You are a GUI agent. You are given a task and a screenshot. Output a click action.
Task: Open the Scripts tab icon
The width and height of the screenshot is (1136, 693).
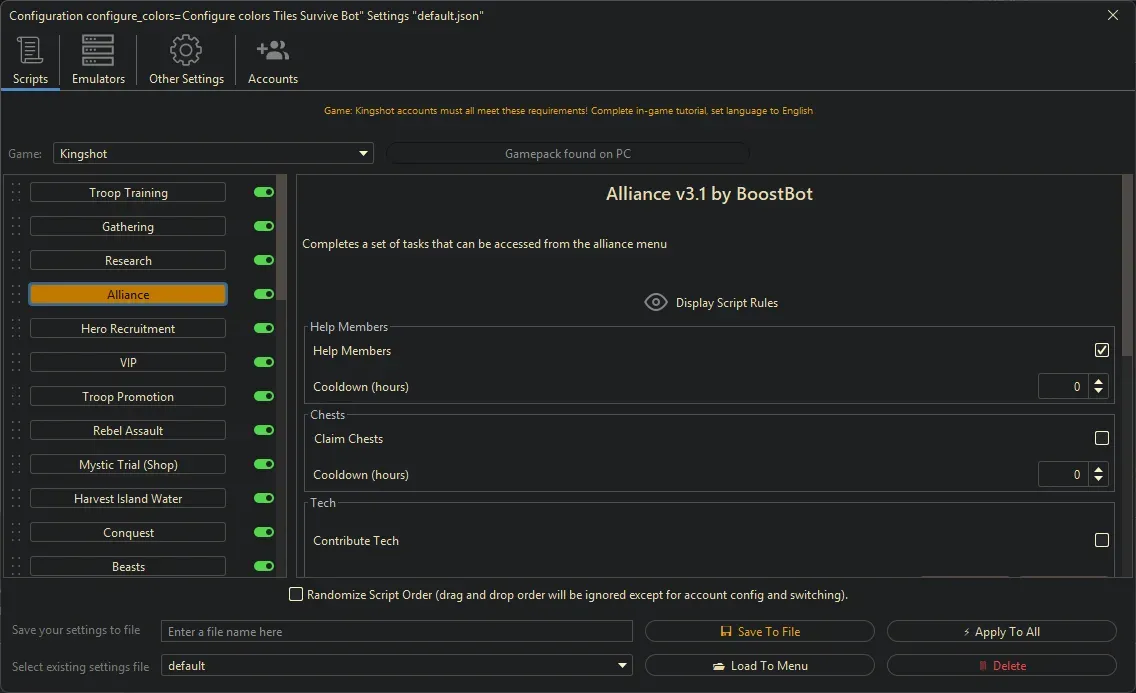[30, 50]
